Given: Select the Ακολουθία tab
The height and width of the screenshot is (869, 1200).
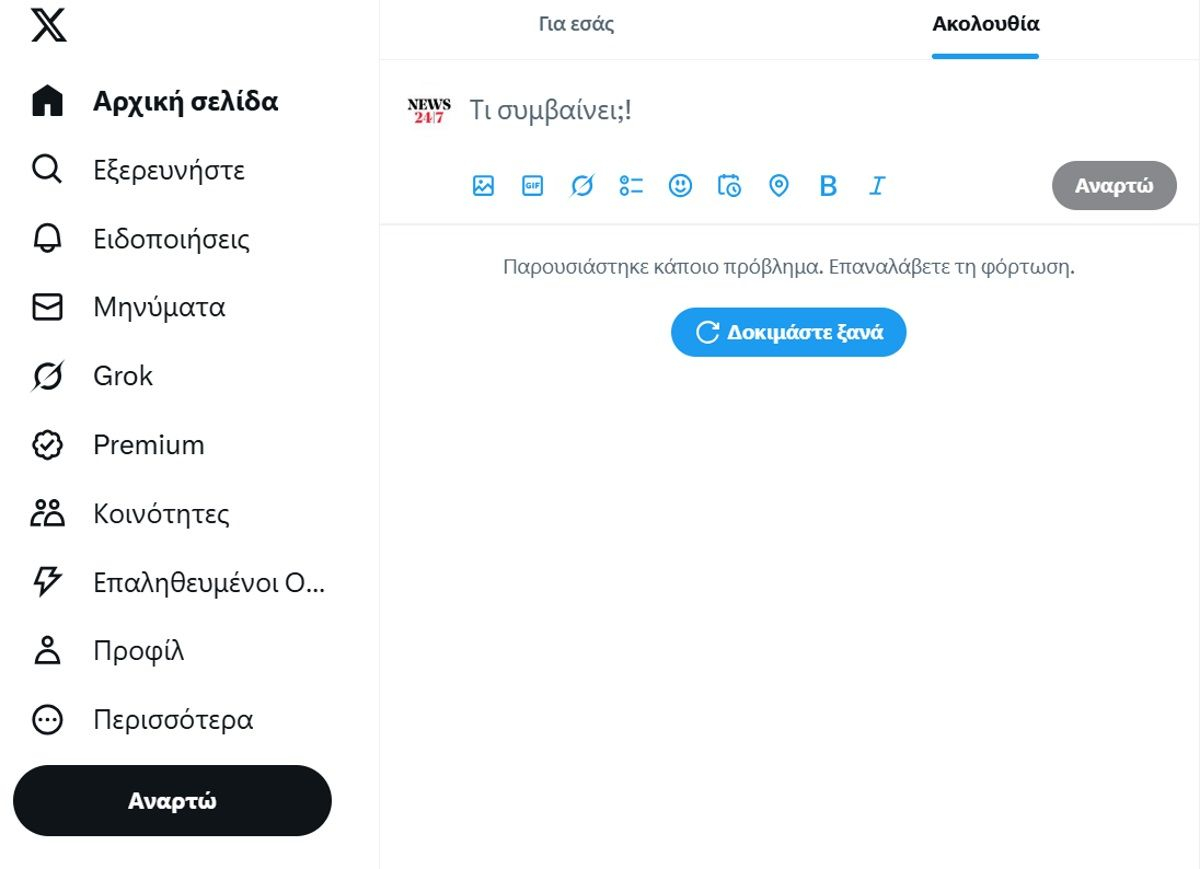Looking at the screenshot, I should [x=985, y=25].
